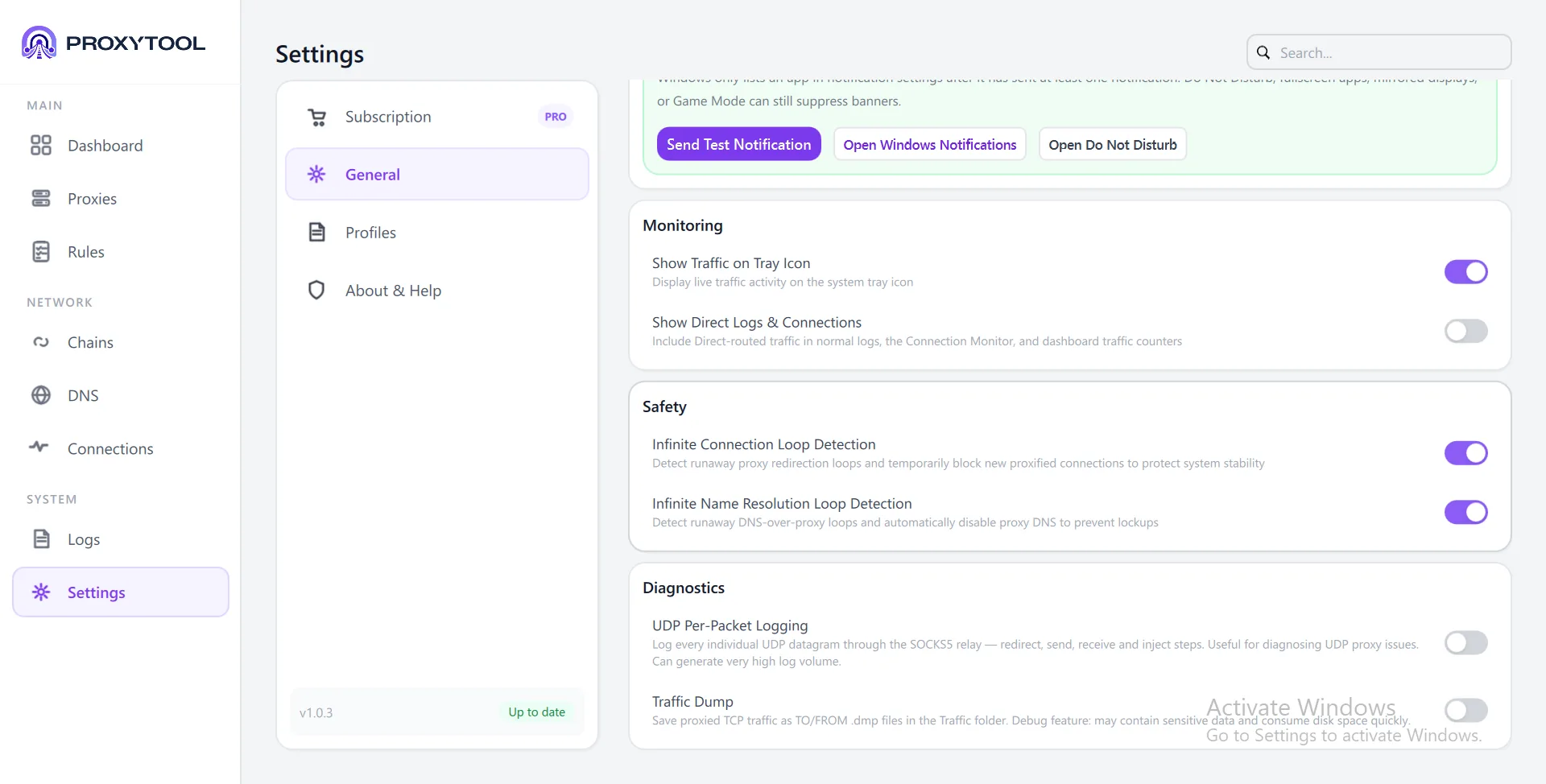Click 'Detect runaway DNS-over-proxy loops' description
Viewport: 1546px width, 784px height.
click(905, 522)
